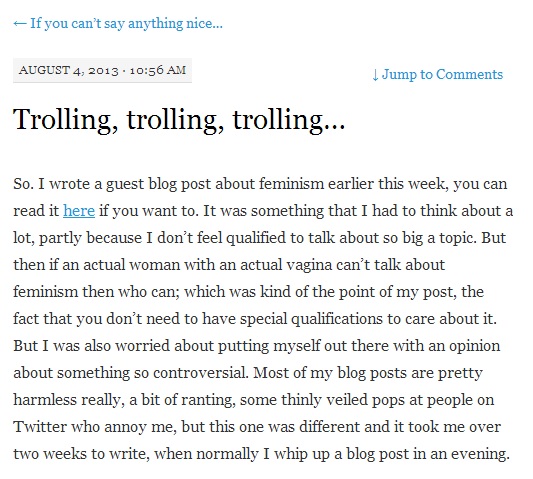Image resolution: width=533 pixels, height=479 pixels.
Task: Click the word "Twitter" in the paragraph
Action: point(40,427)
